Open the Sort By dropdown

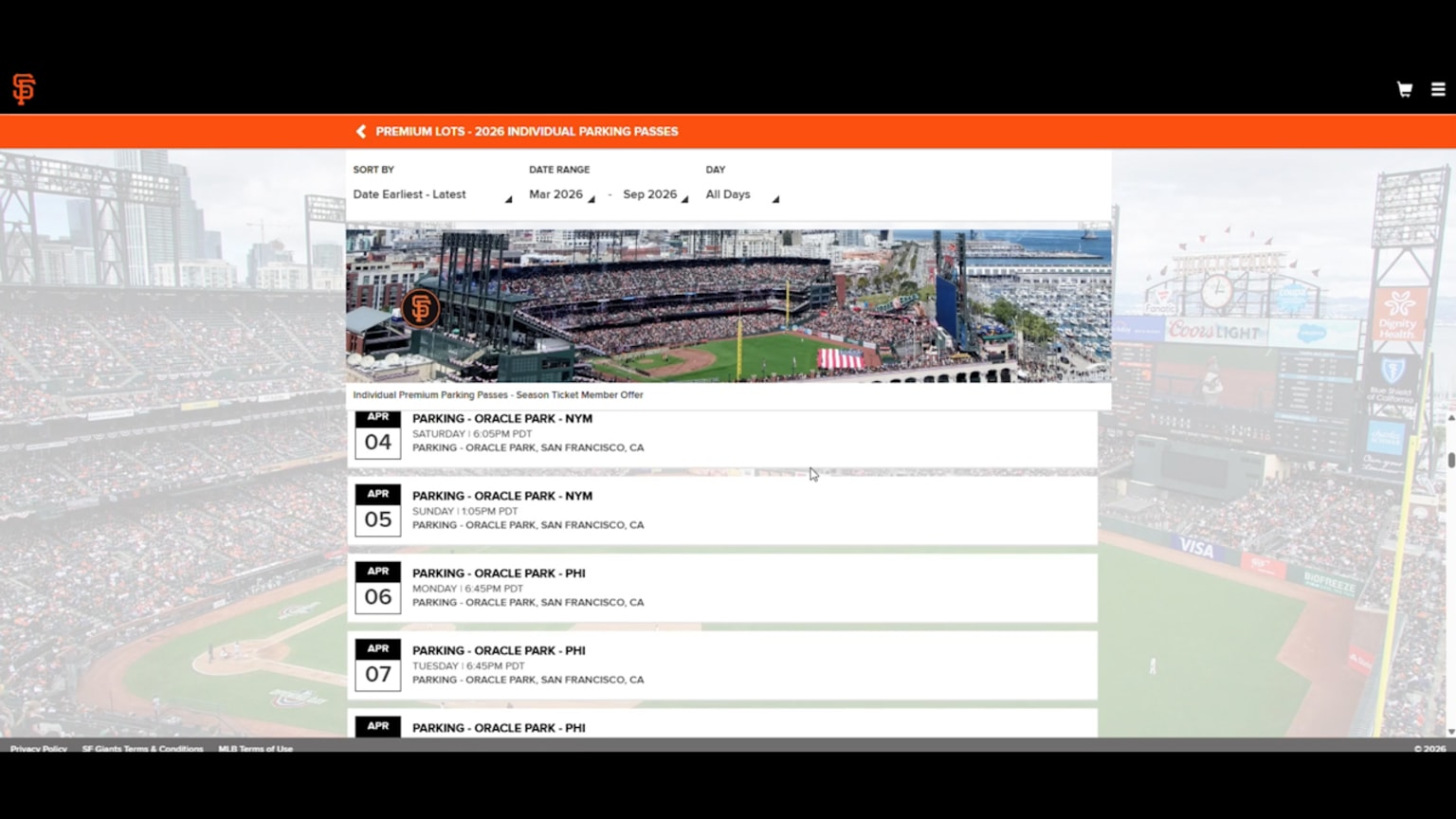432,194
